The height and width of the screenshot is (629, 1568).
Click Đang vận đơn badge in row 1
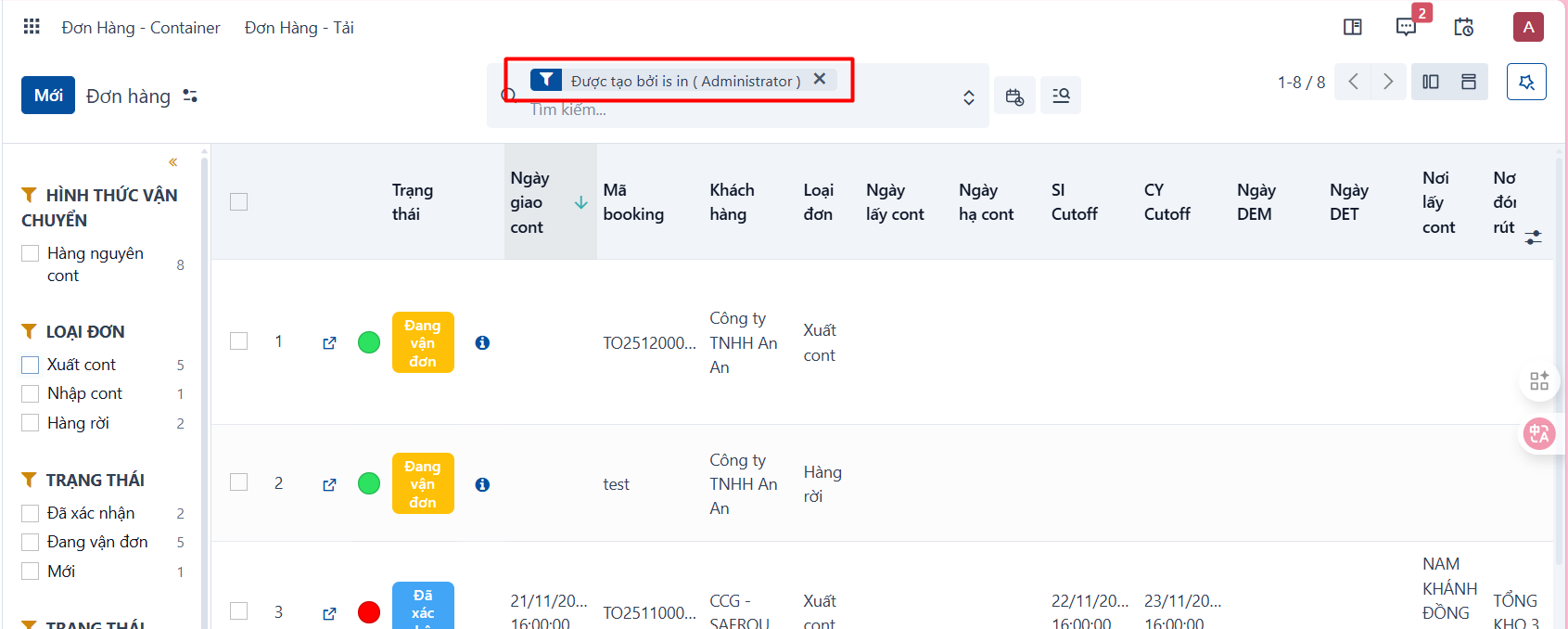[x=423, y=342]
